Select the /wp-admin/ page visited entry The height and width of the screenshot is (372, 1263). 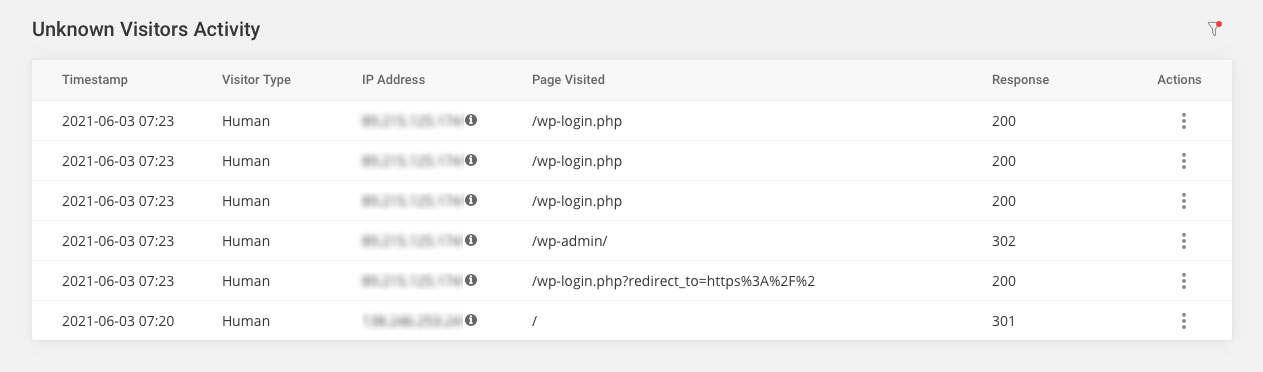pyautogui.click(x=570, y=241)
